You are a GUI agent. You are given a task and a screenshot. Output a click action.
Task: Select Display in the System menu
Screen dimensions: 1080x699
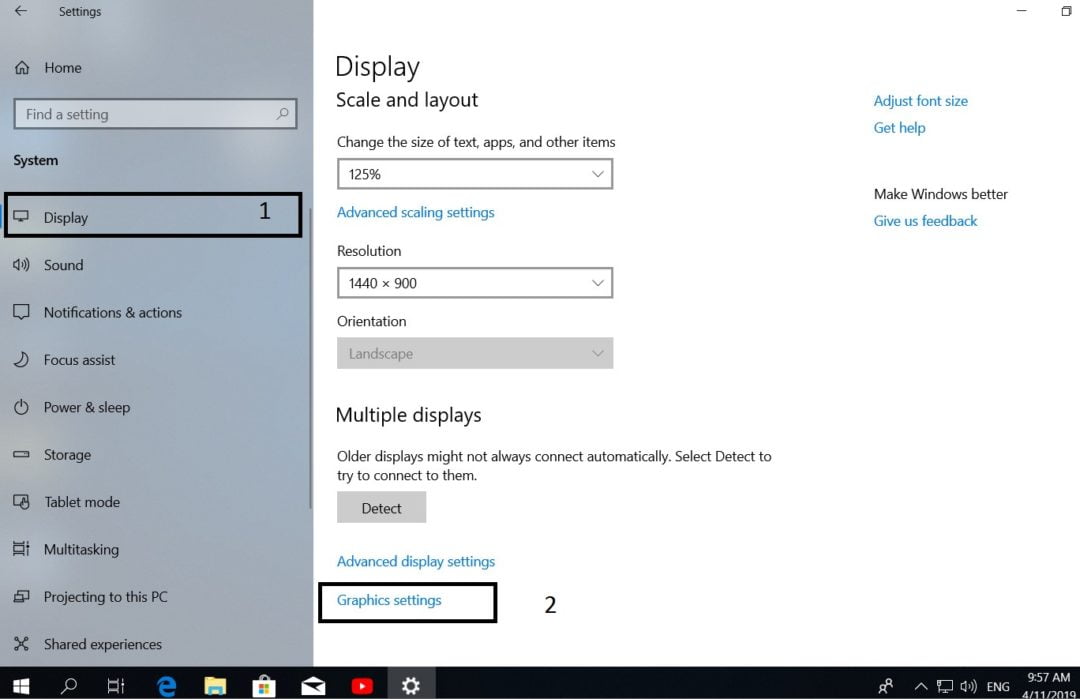pos(64,216)
